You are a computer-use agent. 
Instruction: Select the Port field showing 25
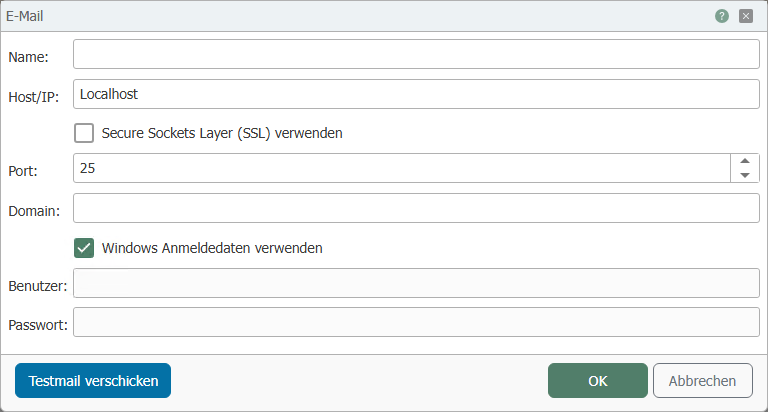402,168
